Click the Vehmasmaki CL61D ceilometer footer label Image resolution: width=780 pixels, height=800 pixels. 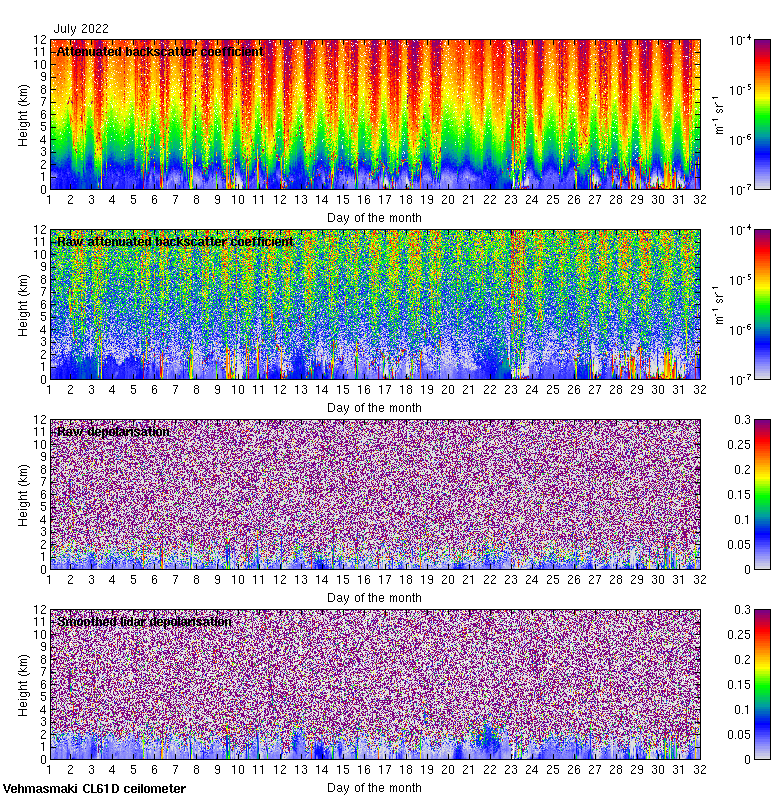click(94, 789)
